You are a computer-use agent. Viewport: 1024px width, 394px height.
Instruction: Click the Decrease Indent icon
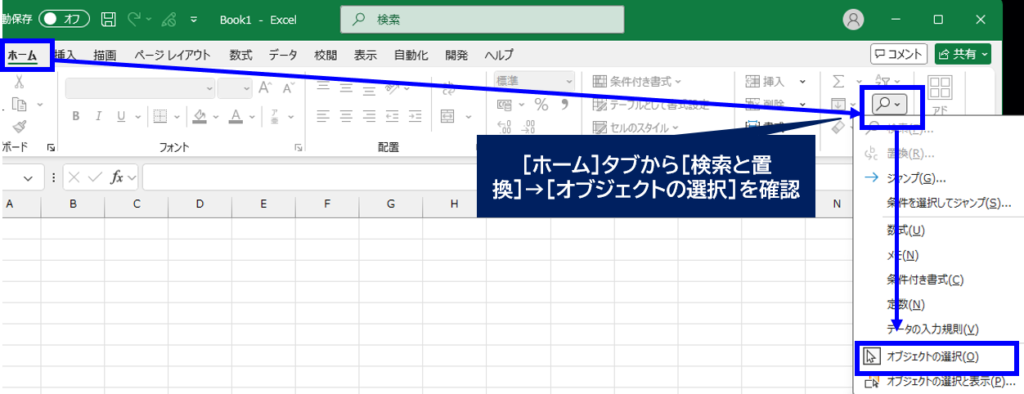coord(392,116)
